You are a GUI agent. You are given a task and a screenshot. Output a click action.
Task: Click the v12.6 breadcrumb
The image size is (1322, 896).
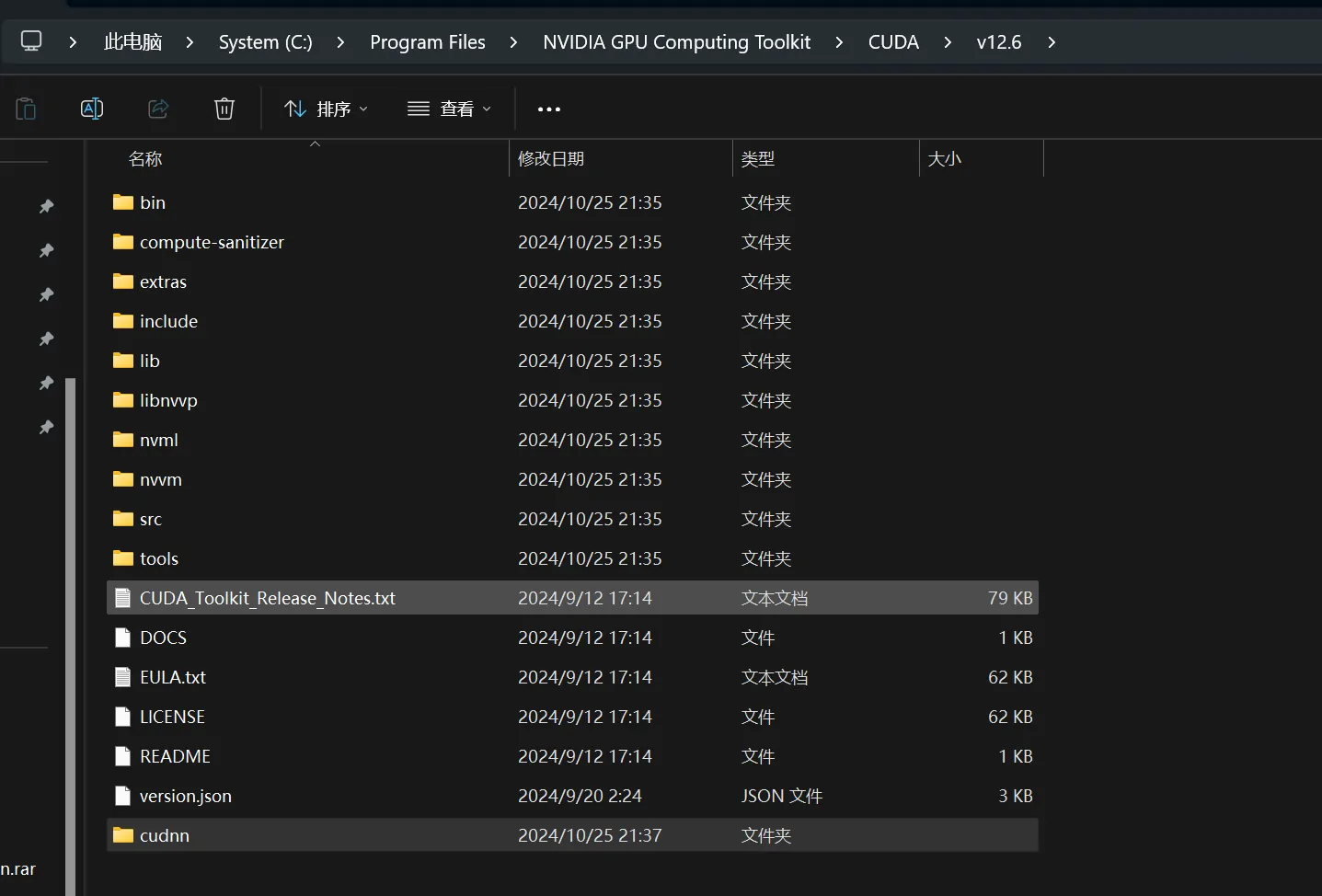pos(999,42)
